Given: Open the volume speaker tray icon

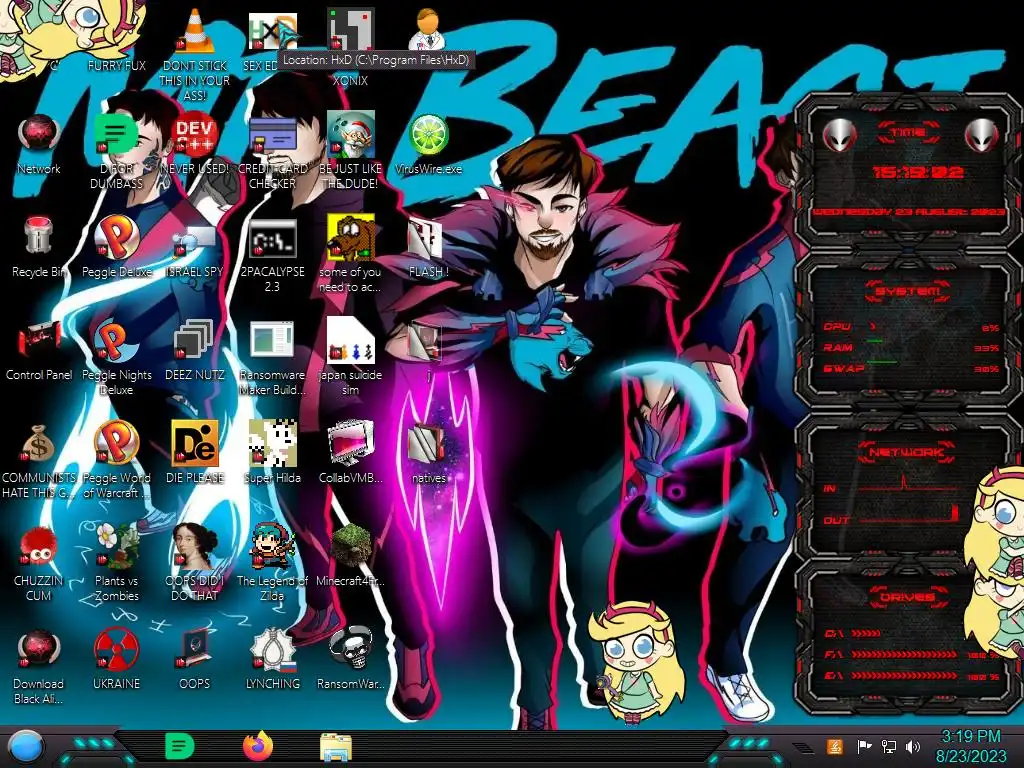Looking at the screenshot, I should tap(913, 746).
